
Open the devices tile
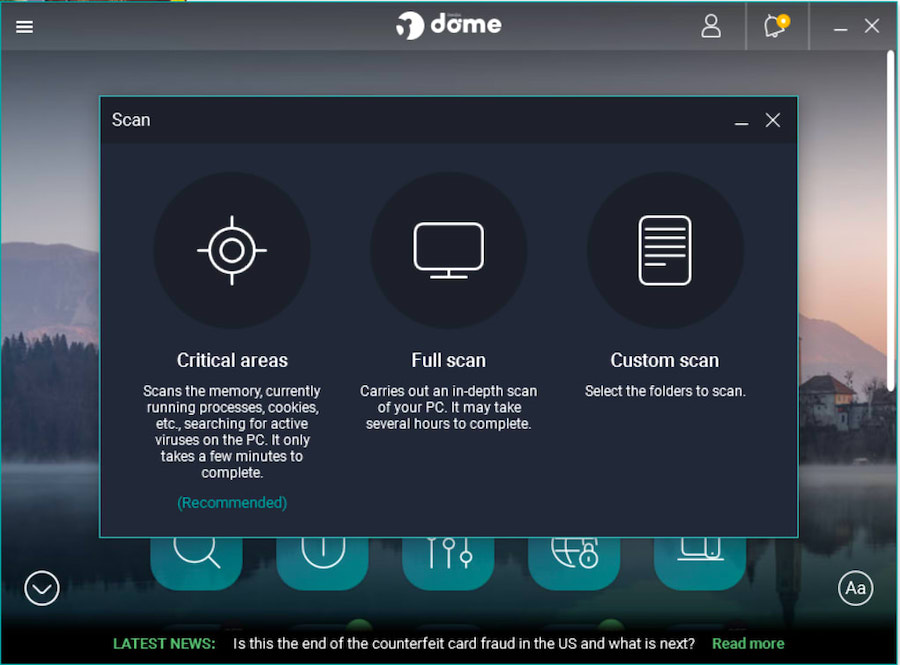click(700, 563)
